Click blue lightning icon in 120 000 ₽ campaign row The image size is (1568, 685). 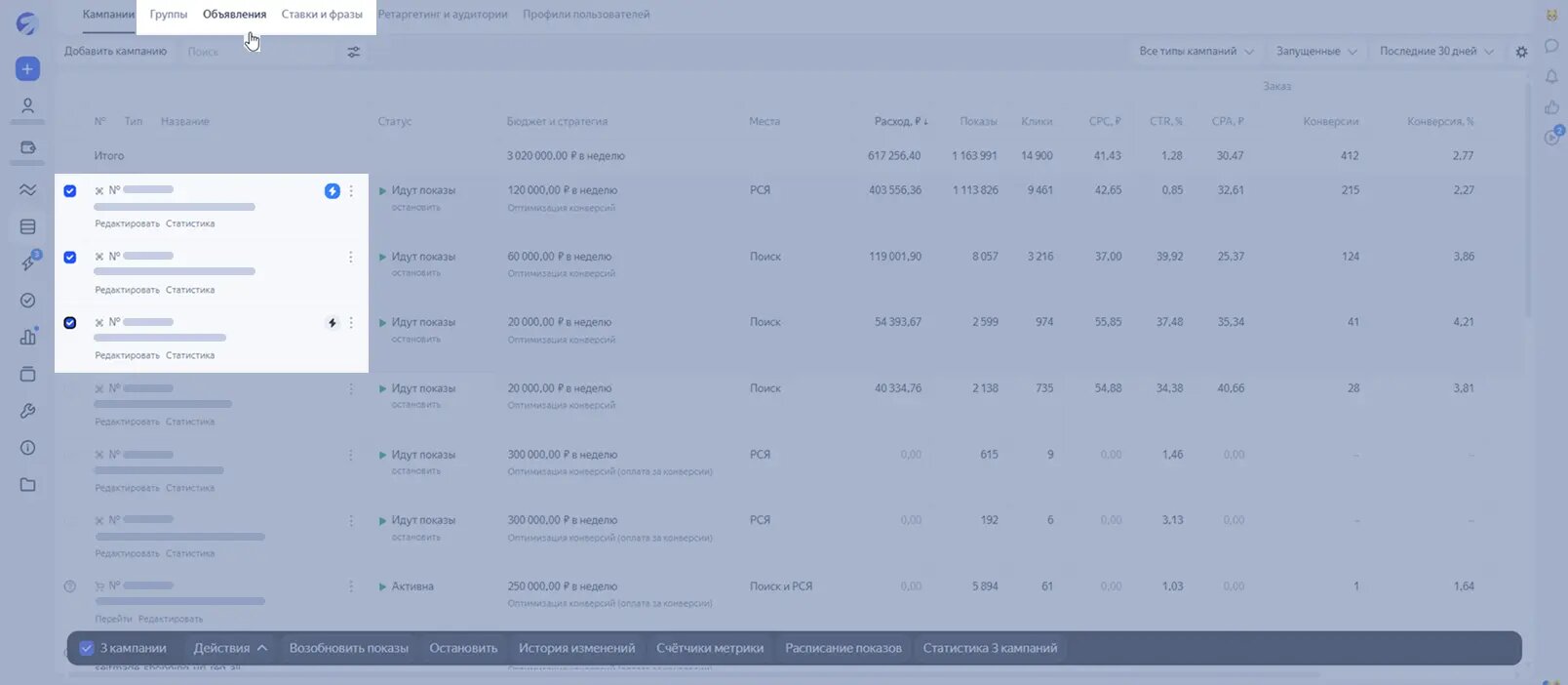333,191
